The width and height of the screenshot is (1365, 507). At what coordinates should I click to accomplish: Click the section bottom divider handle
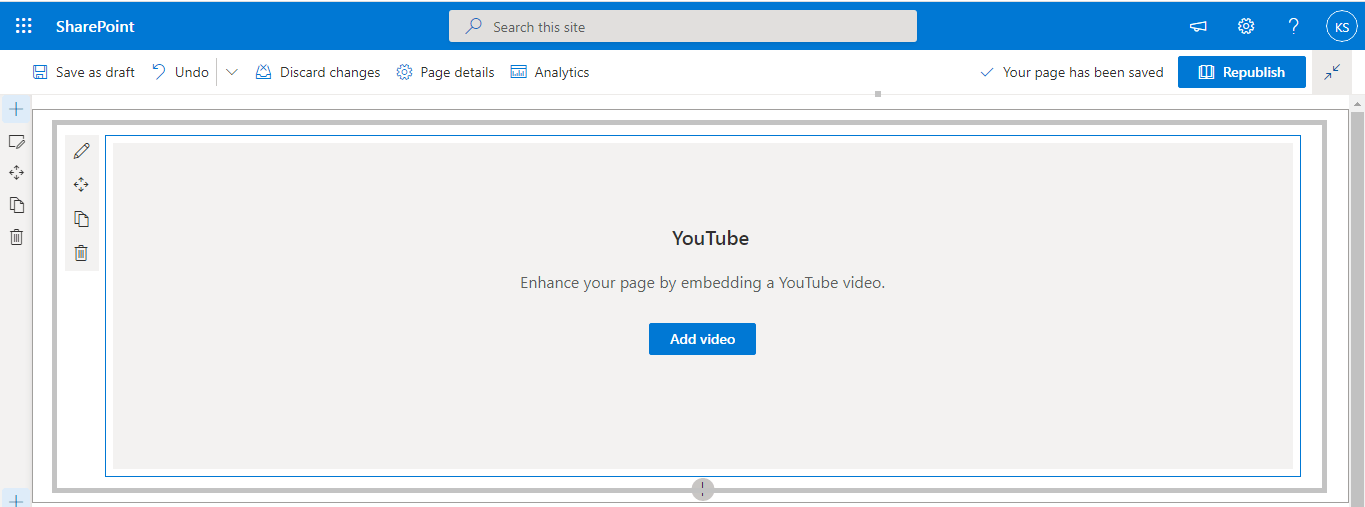[x=703, y=489]
